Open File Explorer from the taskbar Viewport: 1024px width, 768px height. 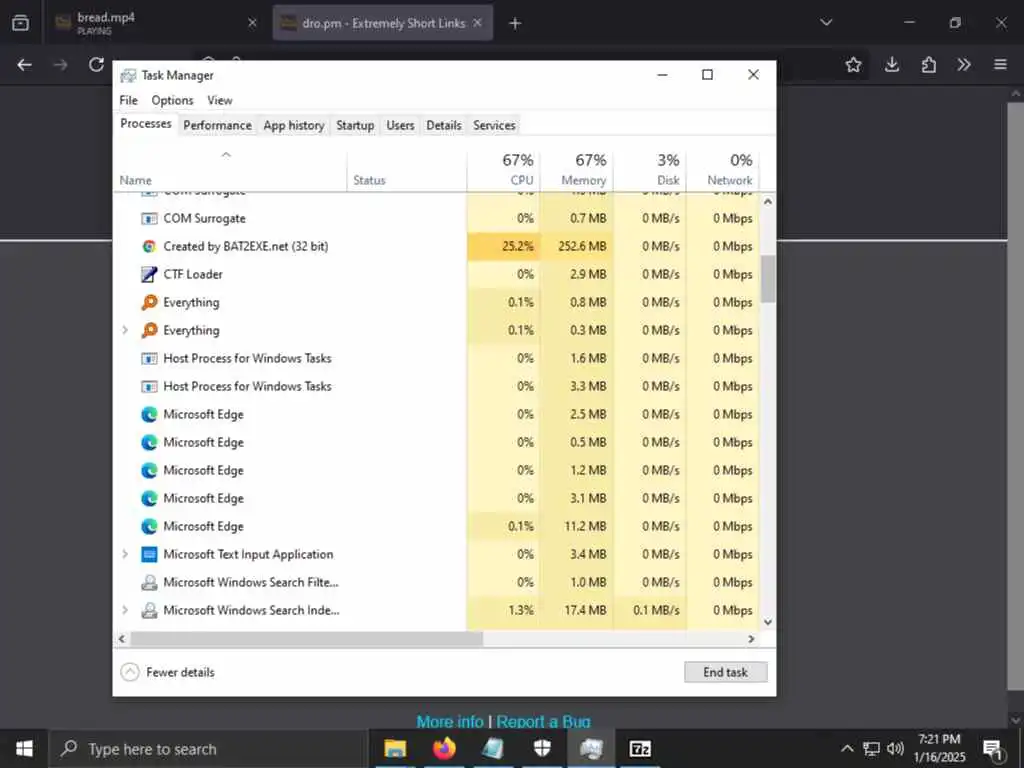tap(394, 748)
